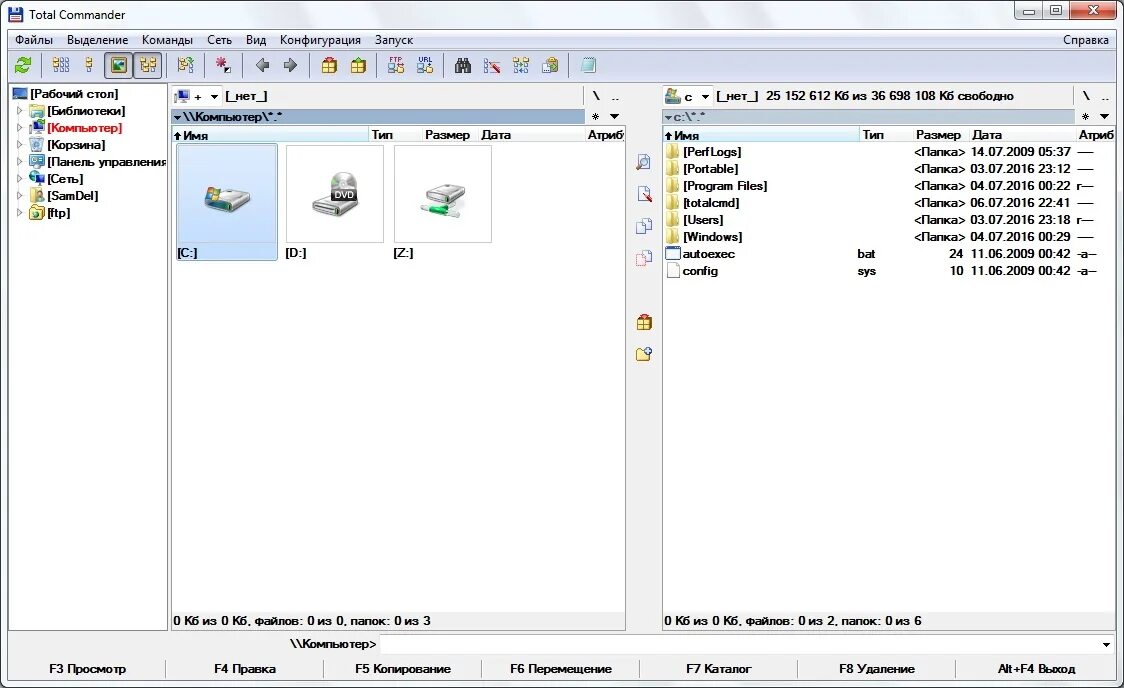This screenshot has height=688, width=1124.
Task: Click the pack icon in the middle bar
Action: [x=644, y=322]
